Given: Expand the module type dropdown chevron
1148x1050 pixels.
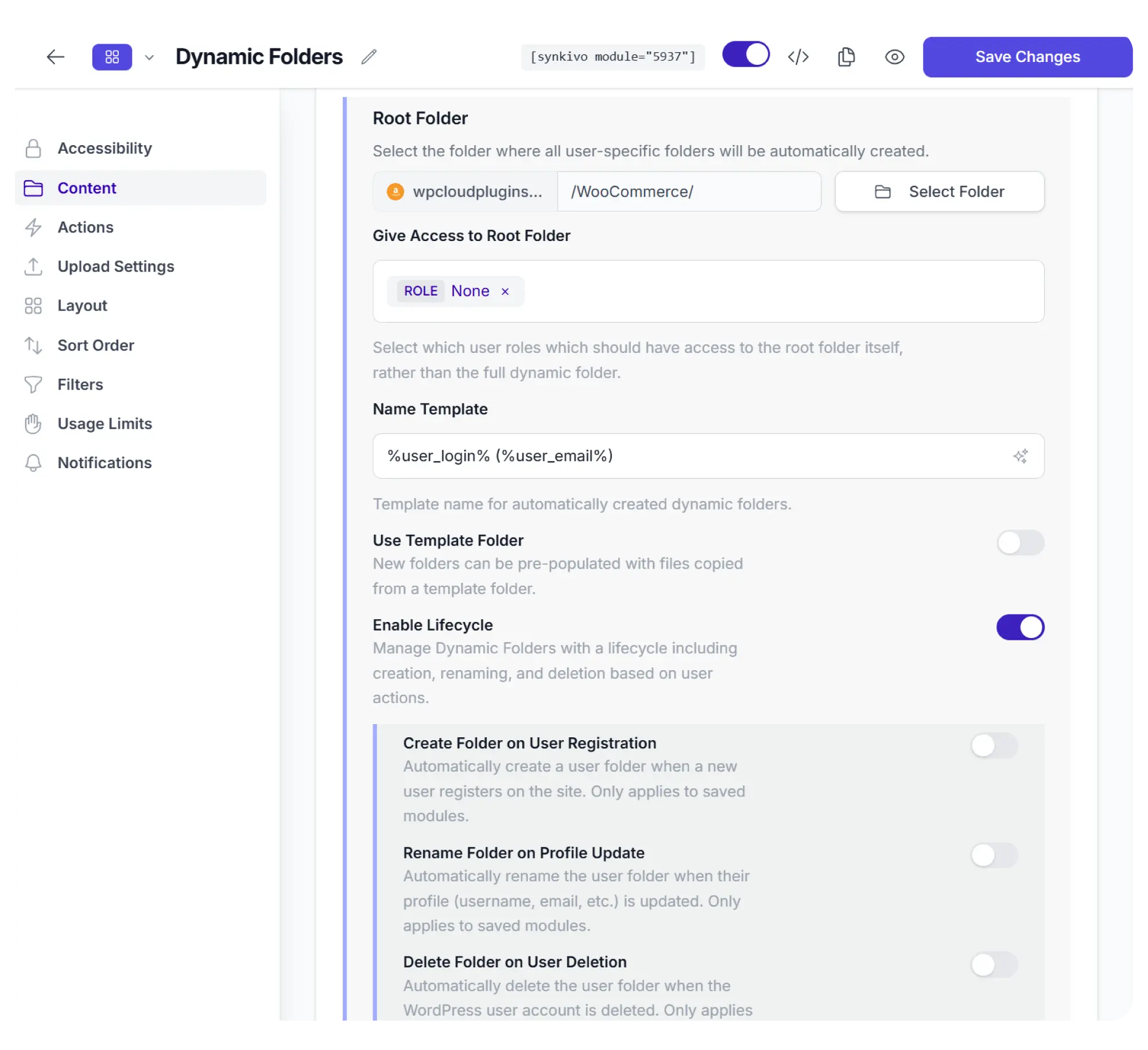Looking at the screenshot, I should coord(149,57).
